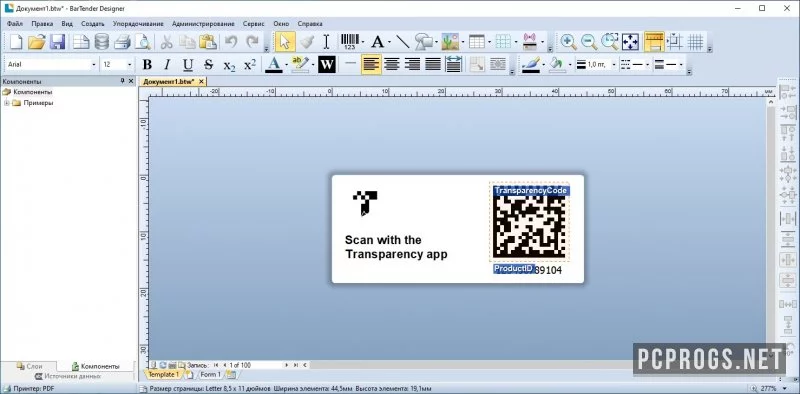
Task: Click the Zoom Out magnifier
Action: pyautogui.click(x=589, y=42)
